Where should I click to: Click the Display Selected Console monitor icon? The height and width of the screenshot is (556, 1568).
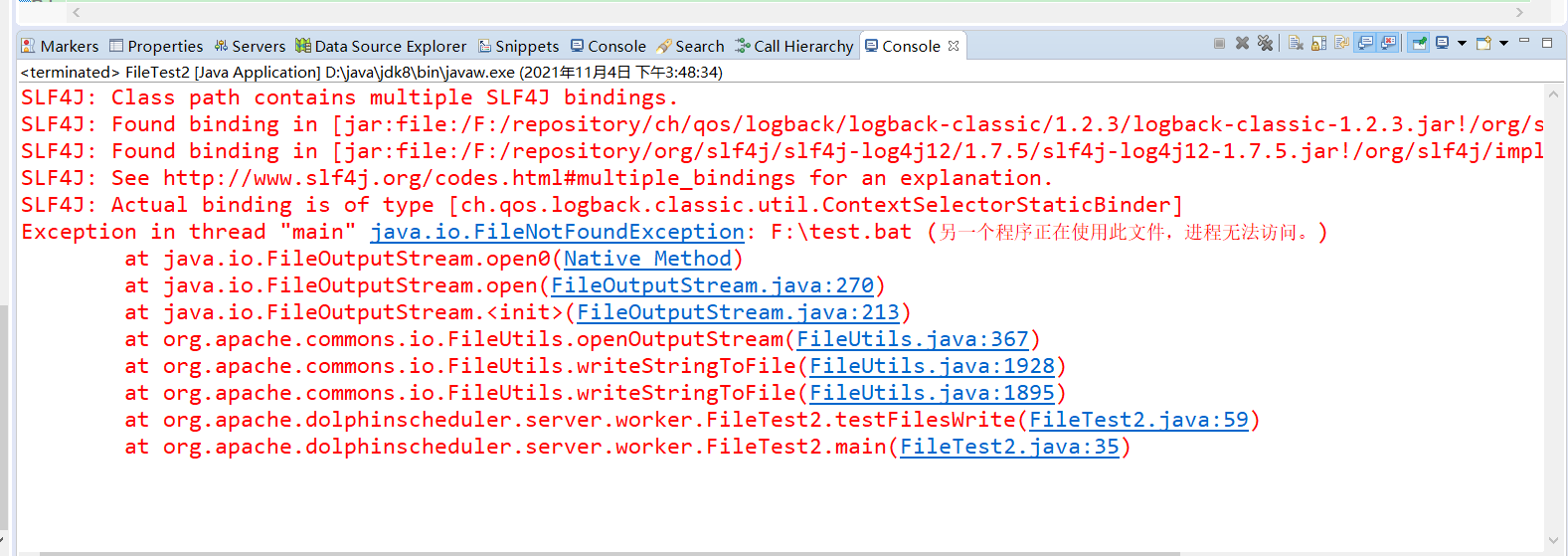tap(1443, 44)
